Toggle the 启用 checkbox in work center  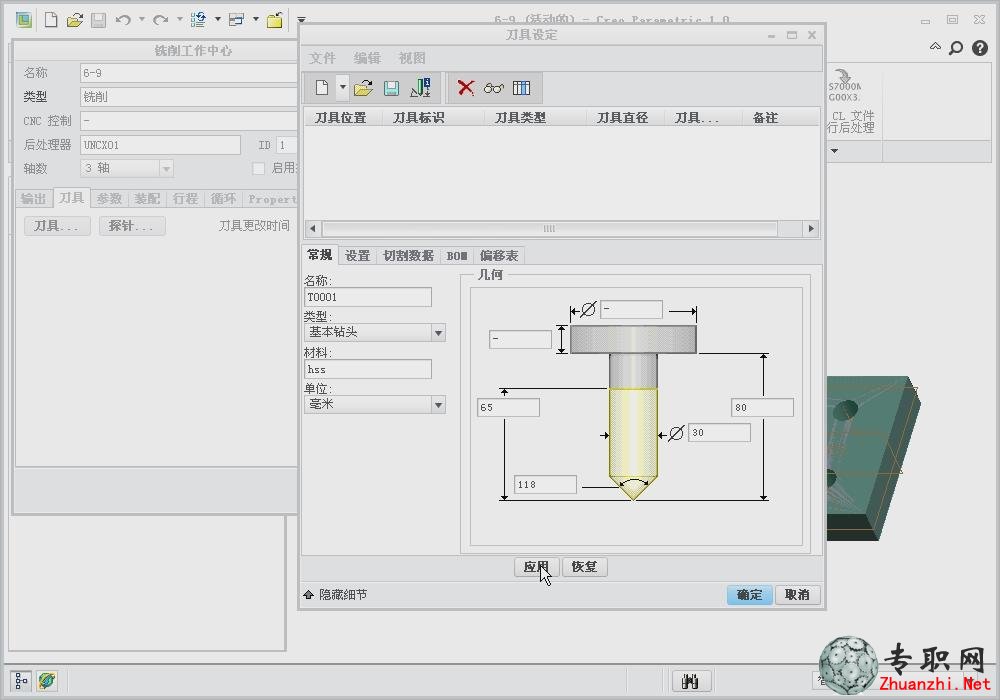pyautogui.click(x=258, y=168)
